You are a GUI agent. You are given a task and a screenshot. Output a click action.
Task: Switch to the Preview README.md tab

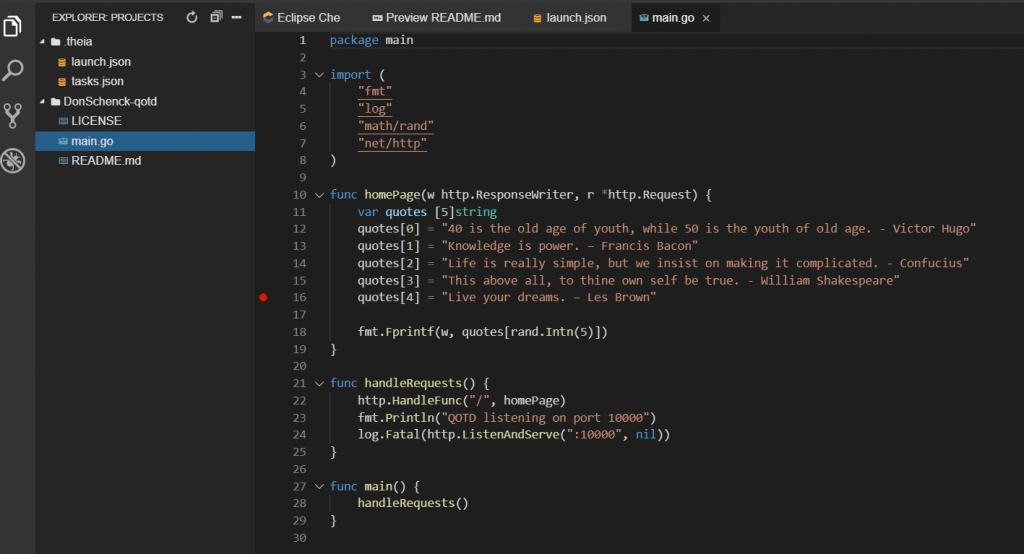click(x=435, y=18)
